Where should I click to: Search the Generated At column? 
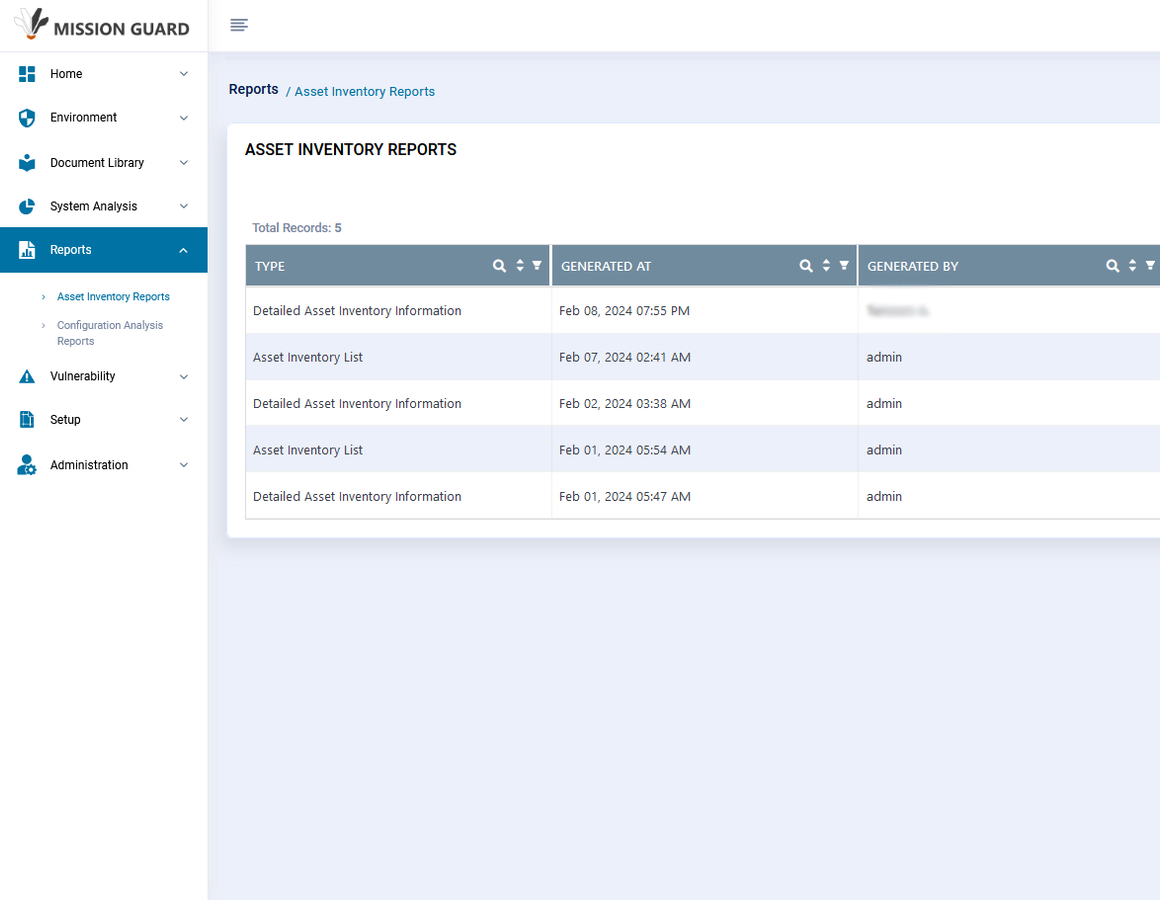[x=806, y=265]
